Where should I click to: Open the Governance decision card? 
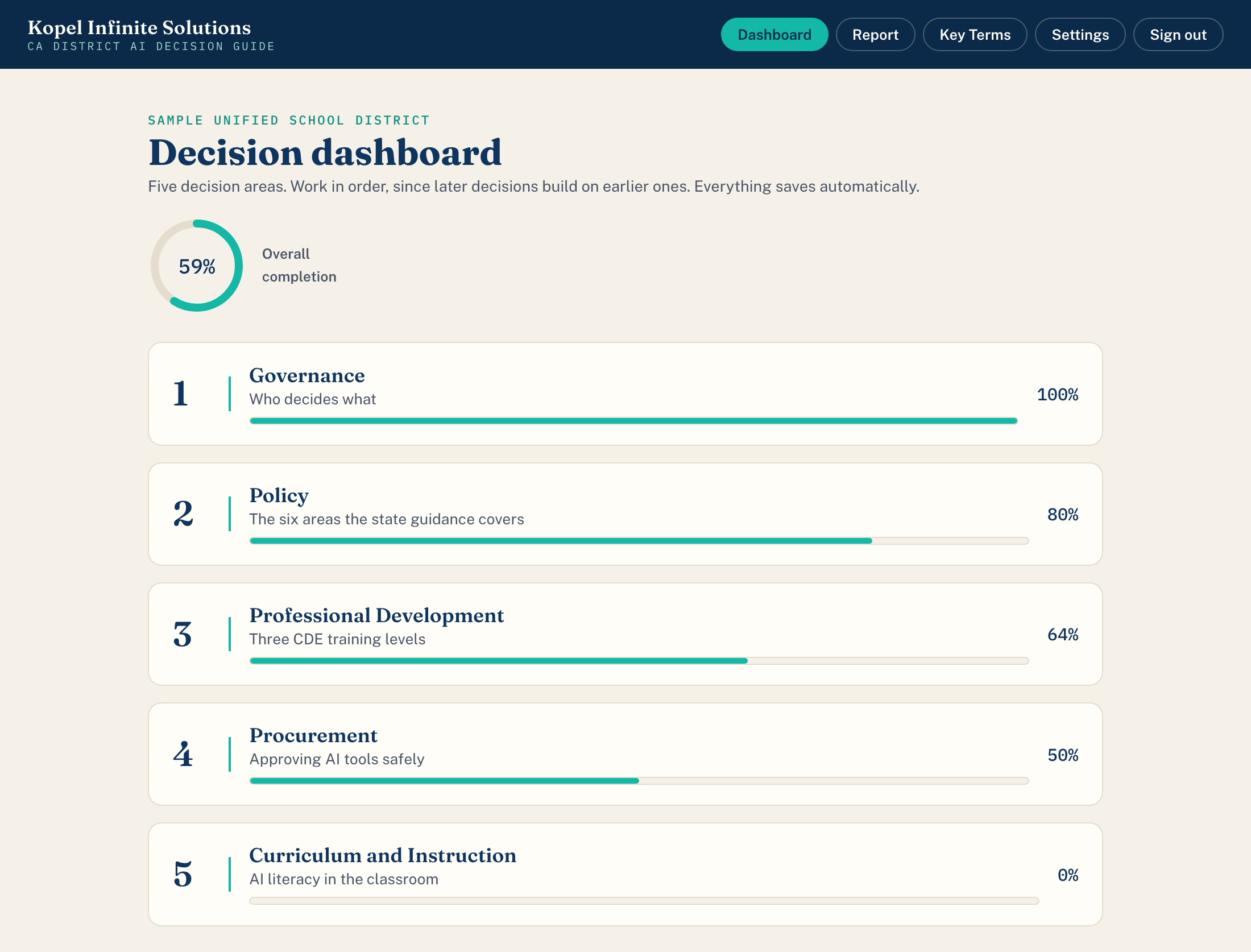pyautogui.click(x=625, y=394)
